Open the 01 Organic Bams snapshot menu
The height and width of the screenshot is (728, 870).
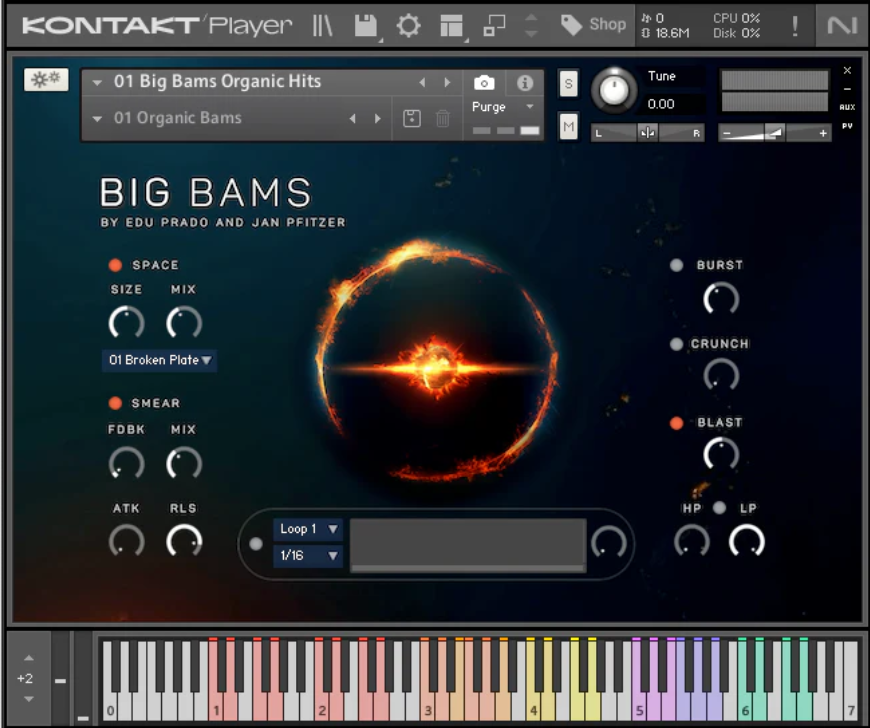[97, 118]
